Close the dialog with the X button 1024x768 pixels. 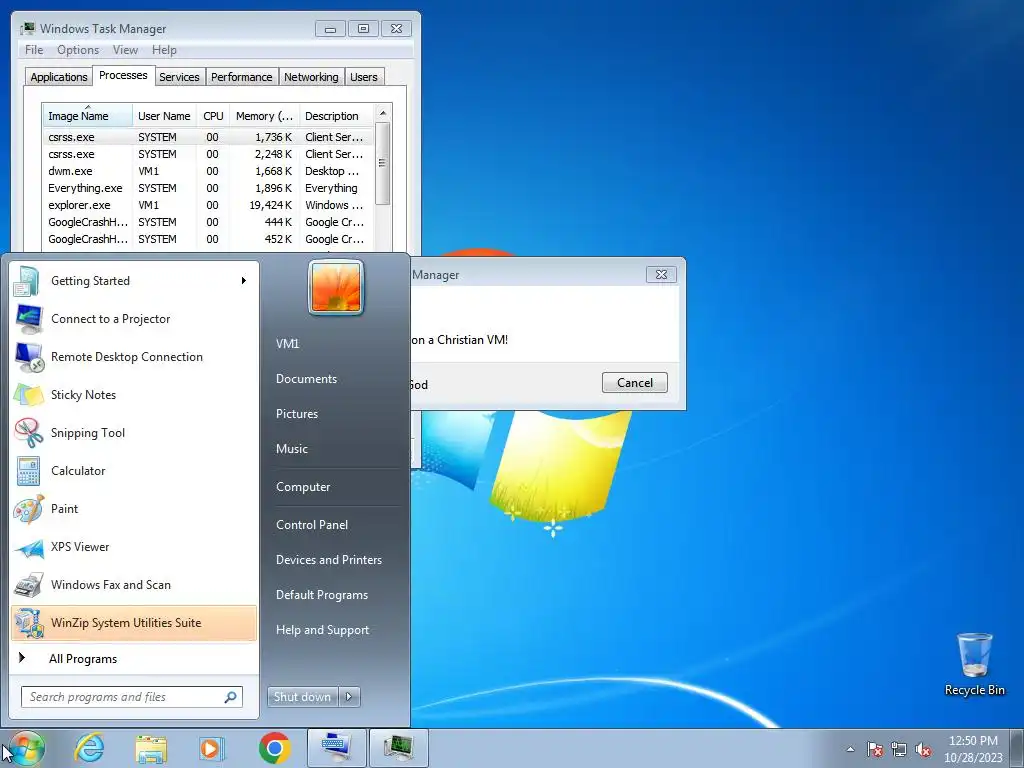[661, 274]
